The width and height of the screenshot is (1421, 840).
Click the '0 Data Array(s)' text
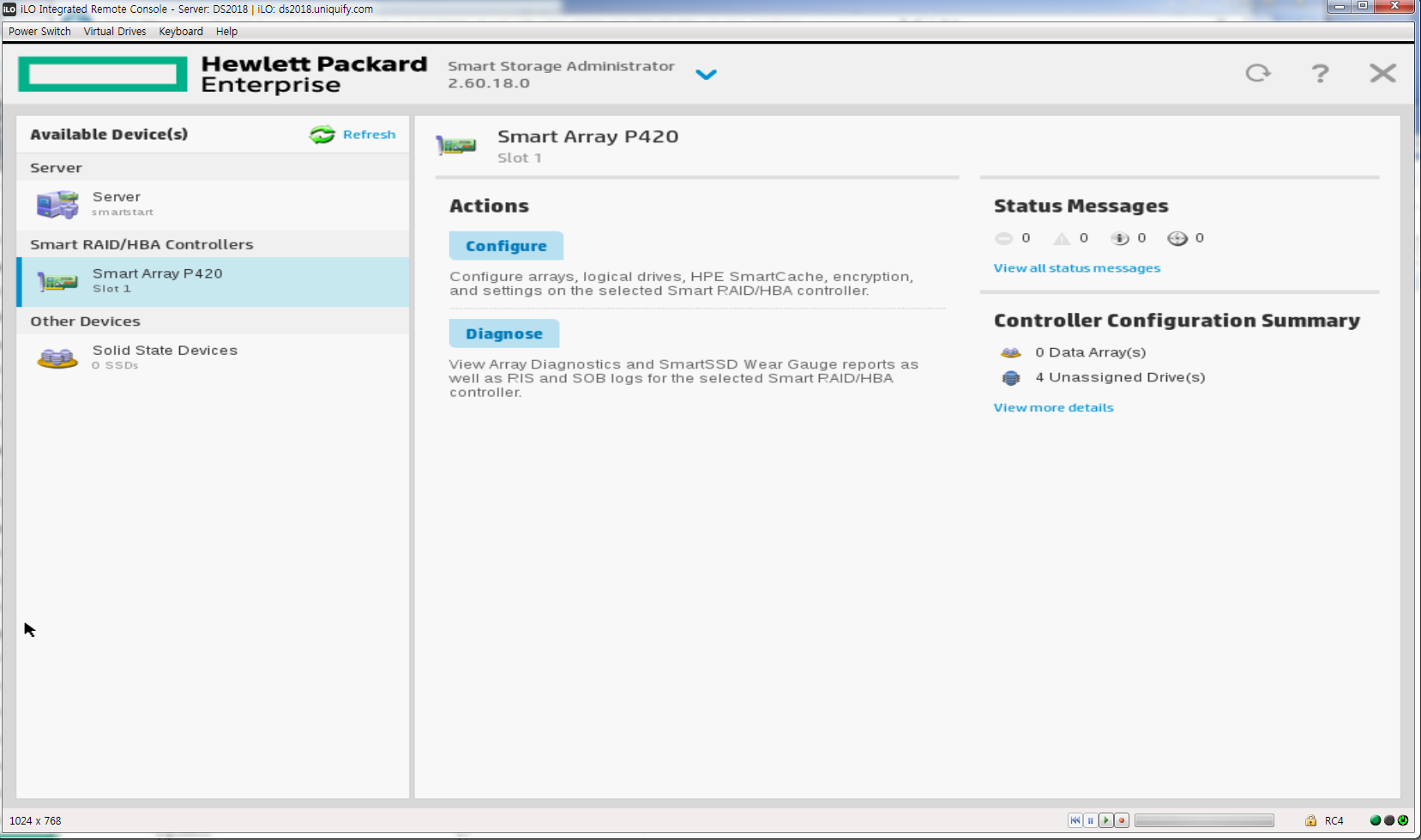tap(1090, 352)
